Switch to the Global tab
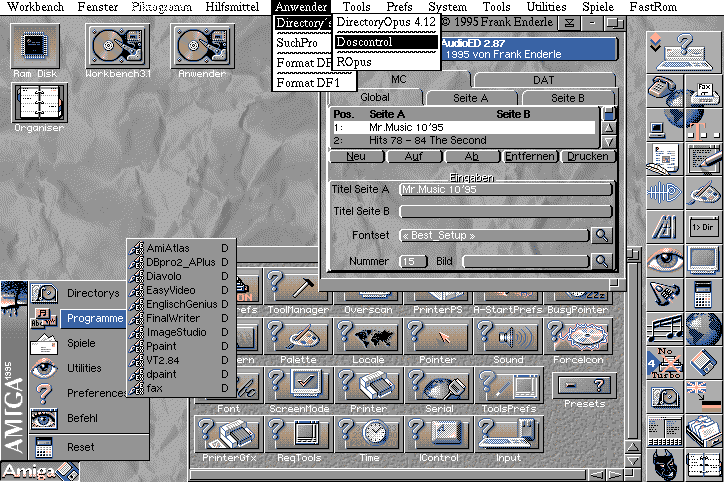 (x=375, y=97)
